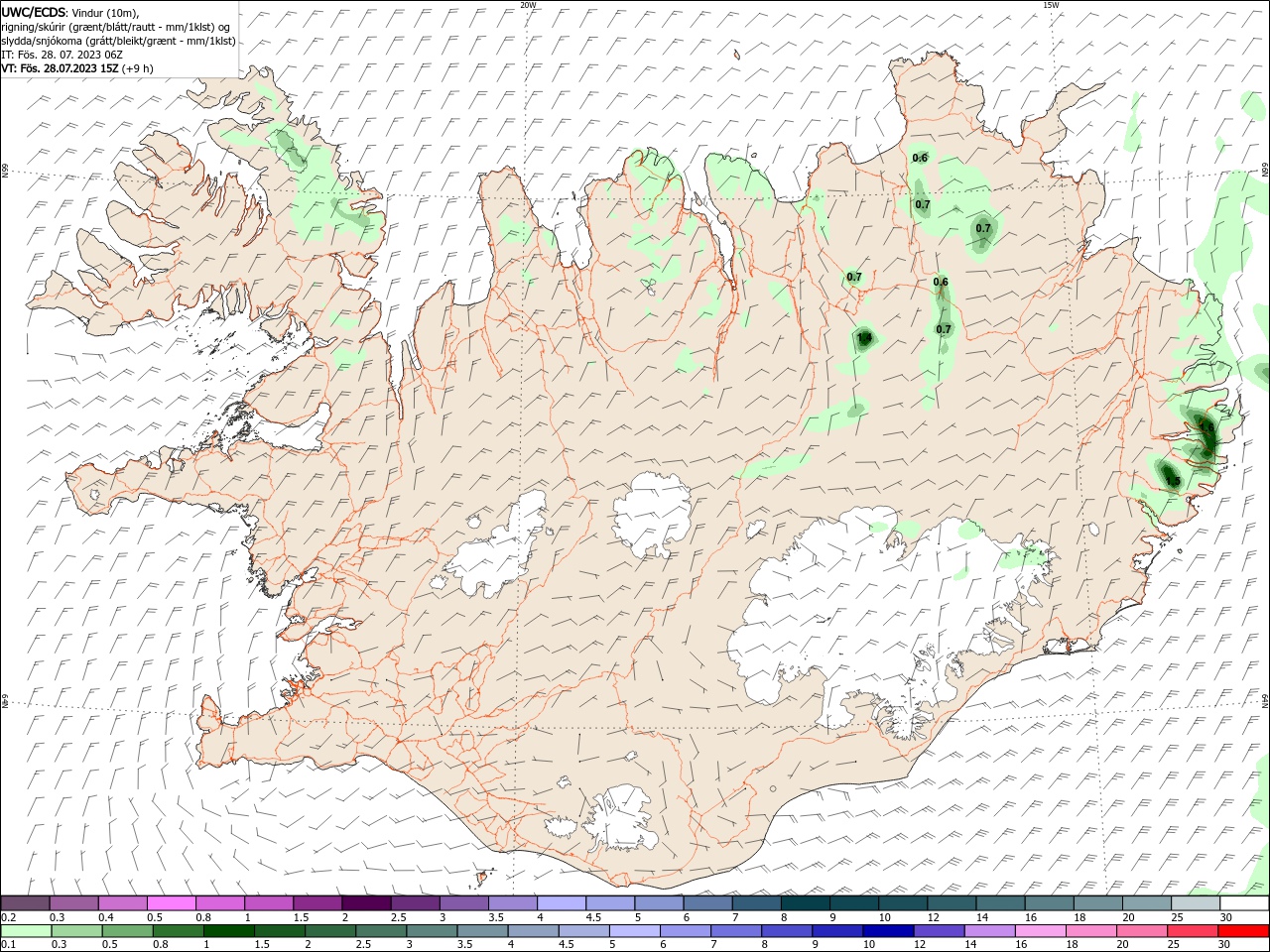Pick the rain-scale green swatch starting at 0.5
The width and height of the screenshot is (1270, 952).
click(127, 931)
